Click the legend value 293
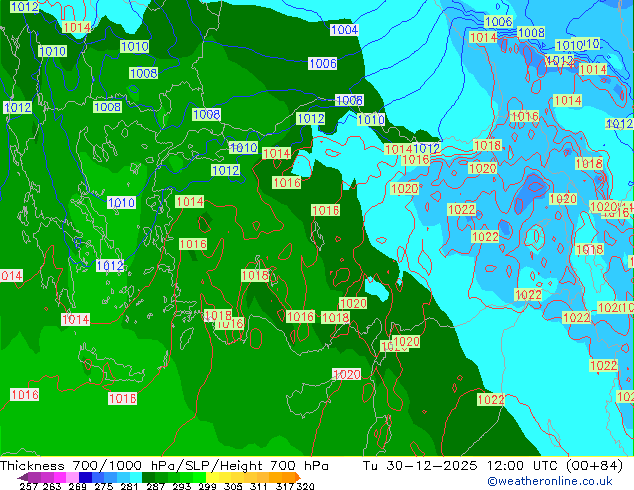This screenshot has width=634, height=490. (182, 486)
